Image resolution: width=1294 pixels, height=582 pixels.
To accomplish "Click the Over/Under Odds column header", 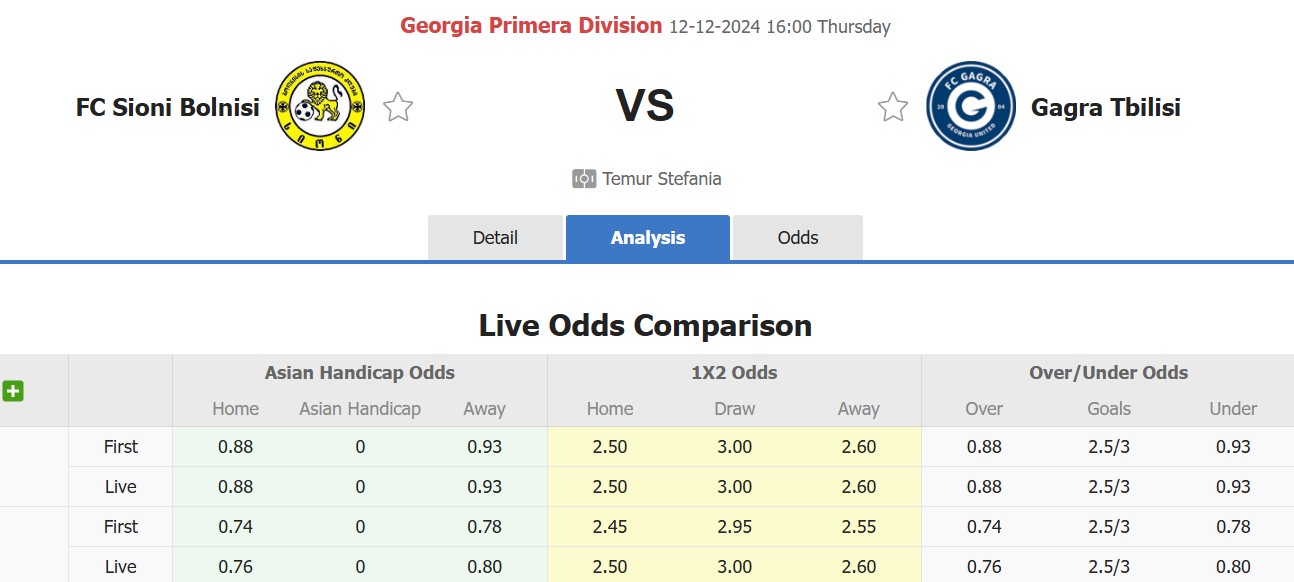I will point(1109,373).
